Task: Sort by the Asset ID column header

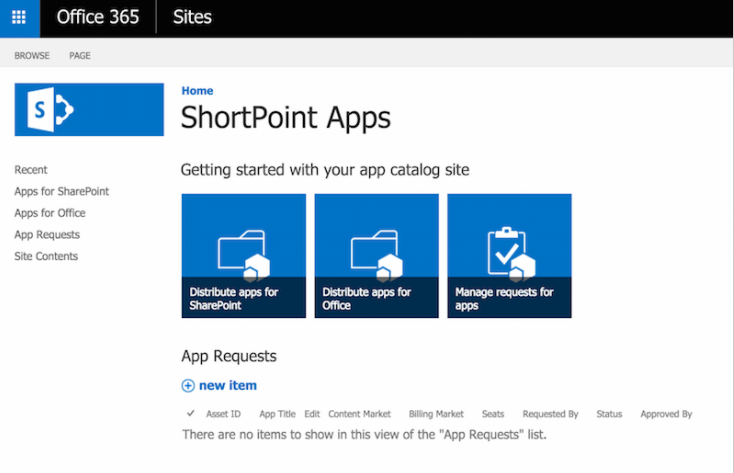Action: tap(223, 414)
